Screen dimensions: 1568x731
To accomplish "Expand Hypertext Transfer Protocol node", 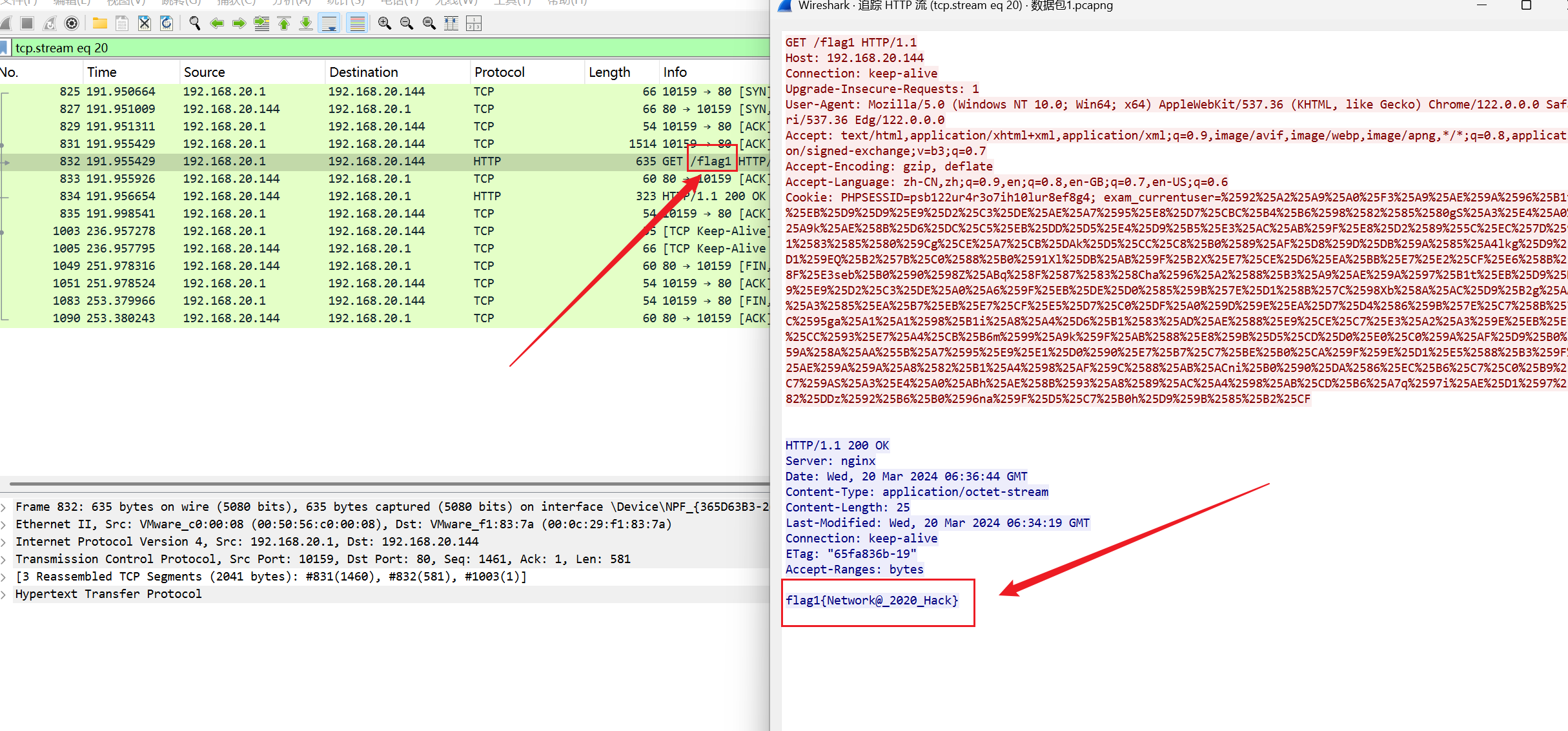I will [5, 594].
